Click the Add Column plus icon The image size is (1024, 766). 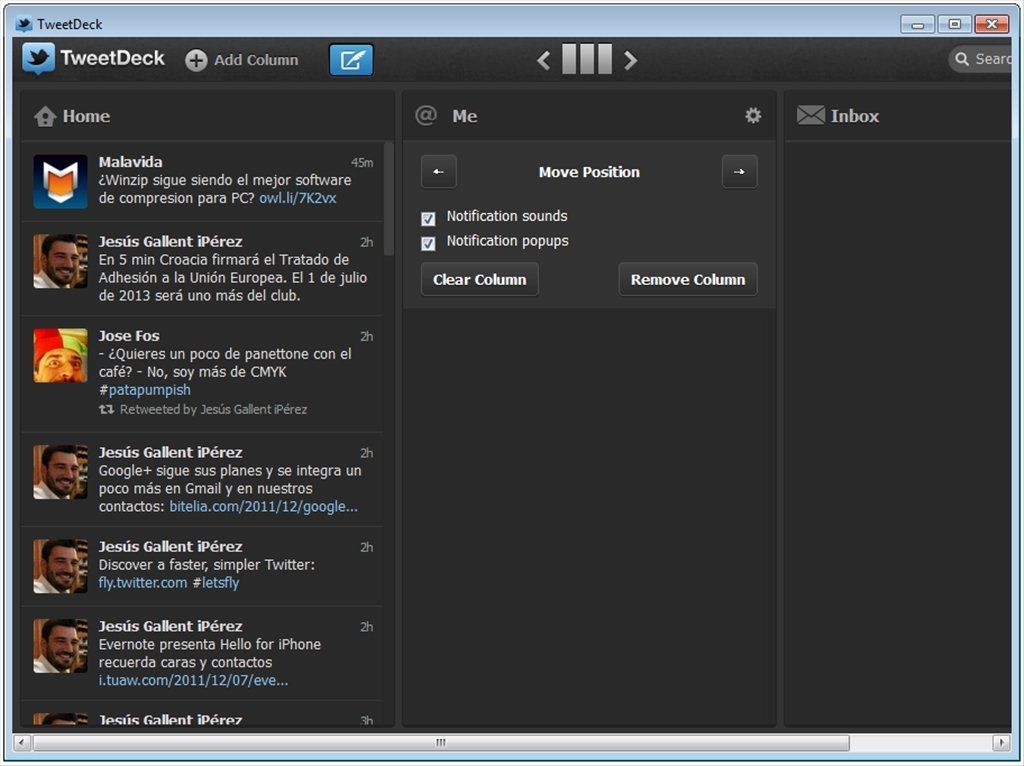tap(196, 60)
